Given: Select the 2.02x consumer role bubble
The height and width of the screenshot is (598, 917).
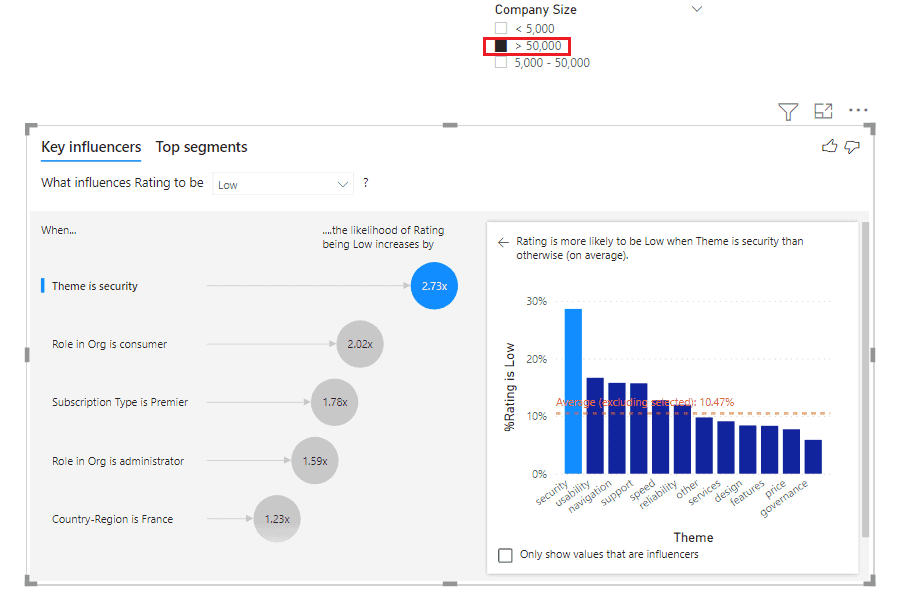Looking at the screenshot, I should tap(360, 344).
